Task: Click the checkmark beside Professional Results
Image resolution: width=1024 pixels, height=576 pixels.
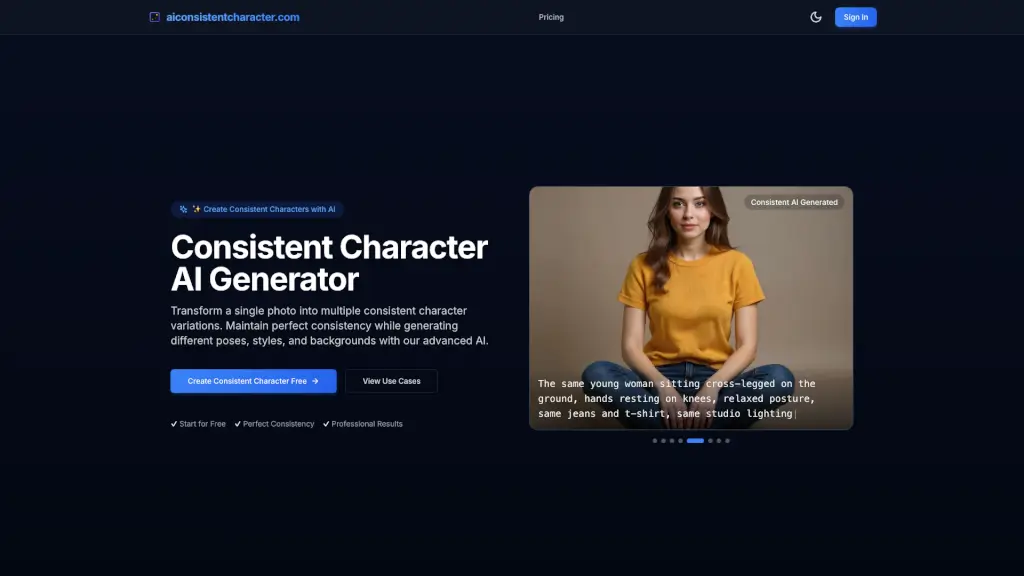Action: (325, 423)
